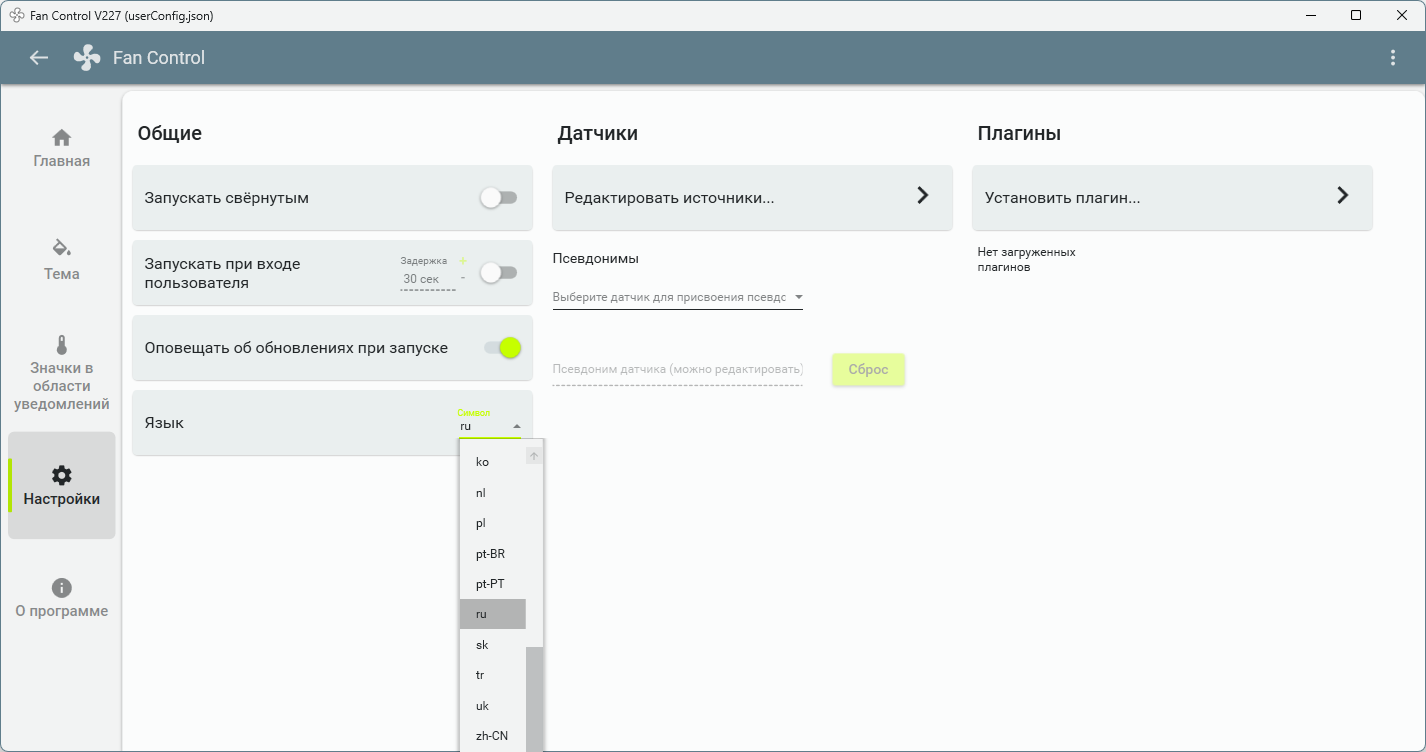Open Значки в области уведомлений section
This screenshot has width=1426, height=752.
click(62, 373)
